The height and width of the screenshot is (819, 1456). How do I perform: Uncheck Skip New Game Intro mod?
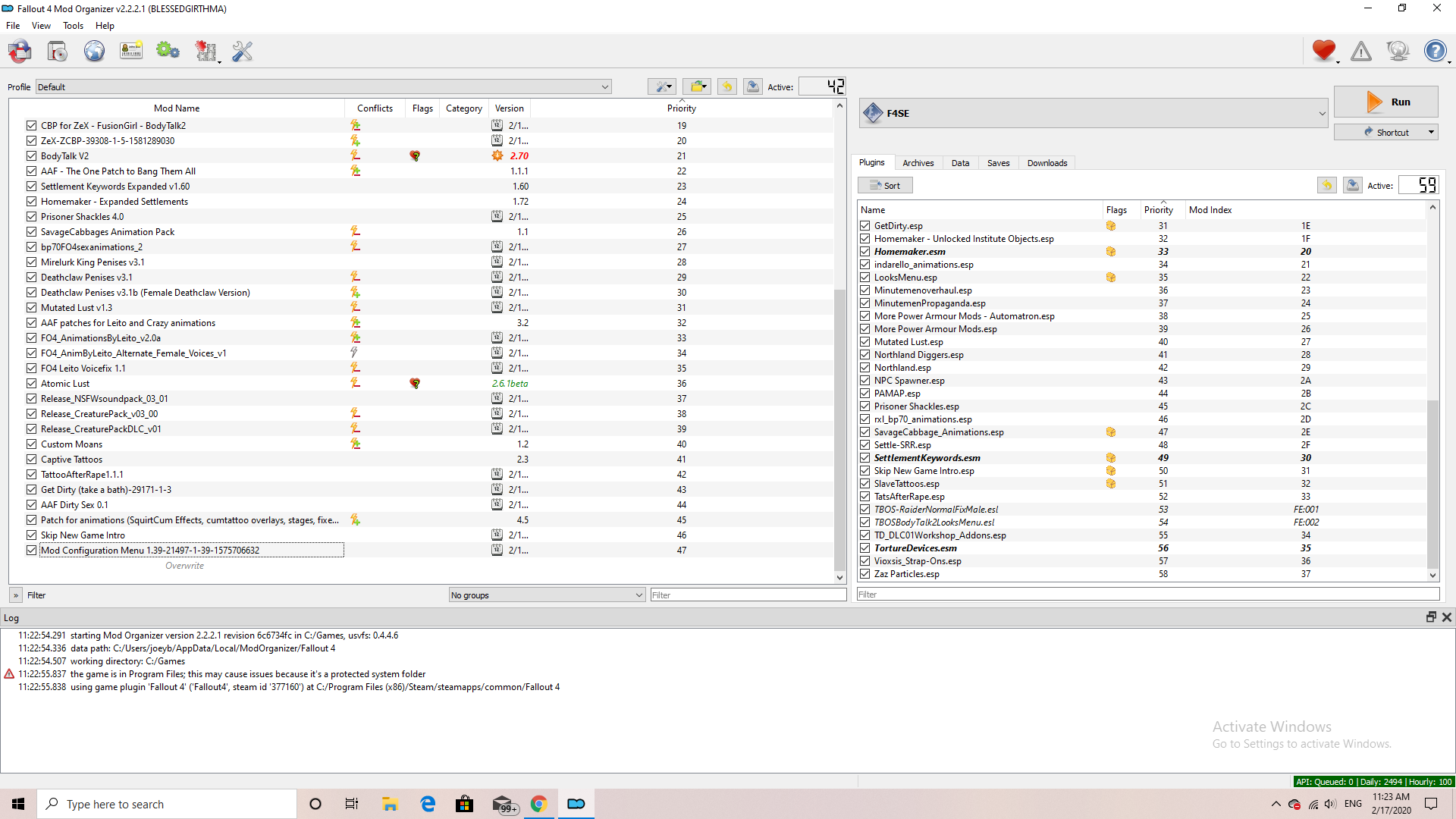pos(31,535)
